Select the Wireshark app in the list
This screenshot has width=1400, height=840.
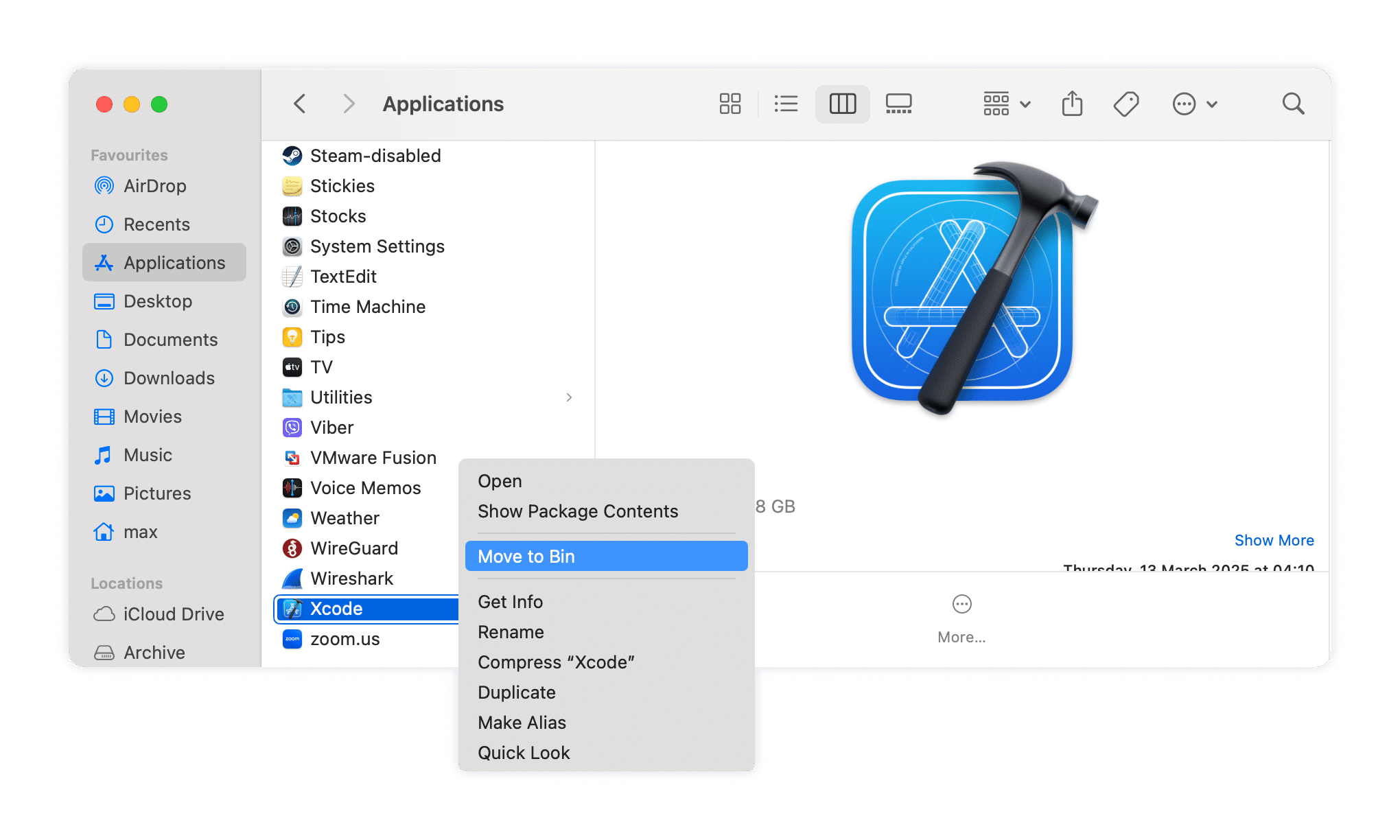[351, 578]
